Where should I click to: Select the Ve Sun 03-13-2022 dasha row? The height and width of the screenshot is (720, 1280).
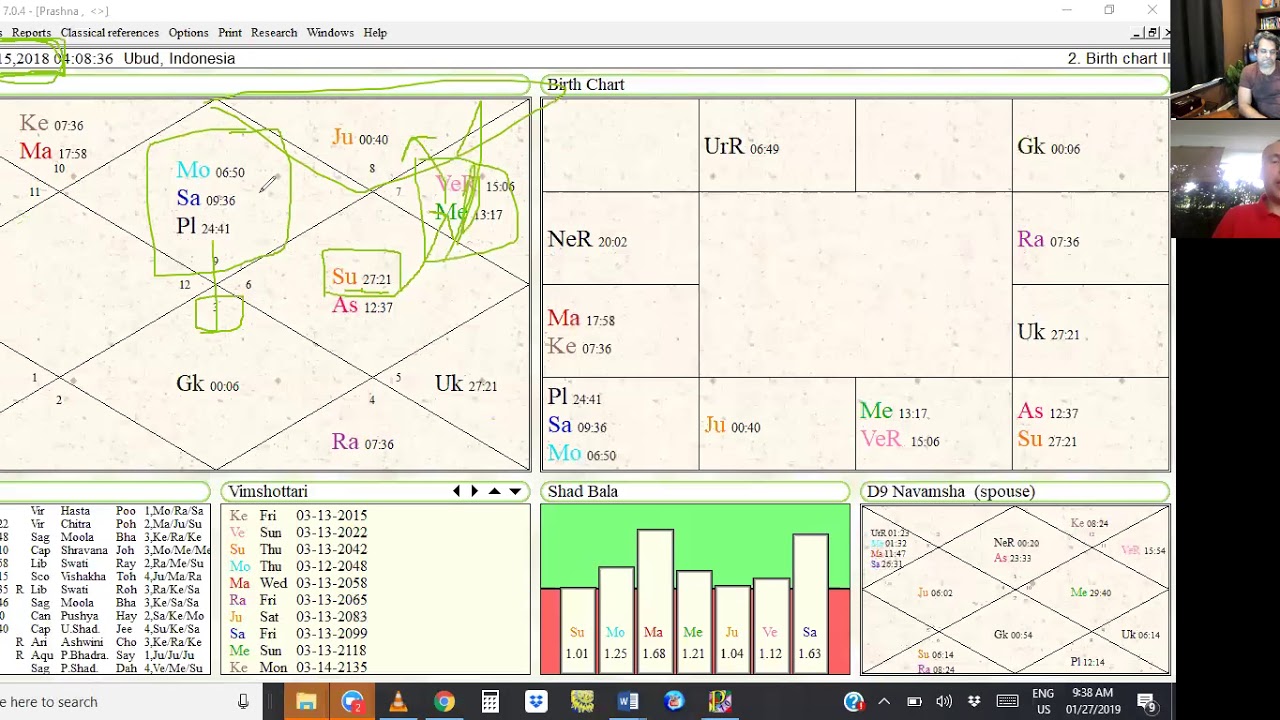299,532
